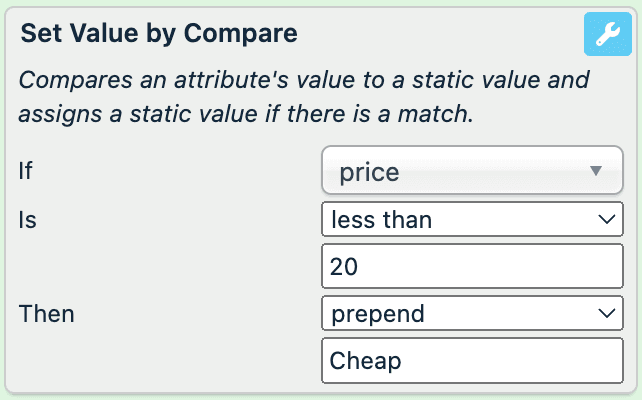Click the "Set Value by Compare" title

coord(159,33)
